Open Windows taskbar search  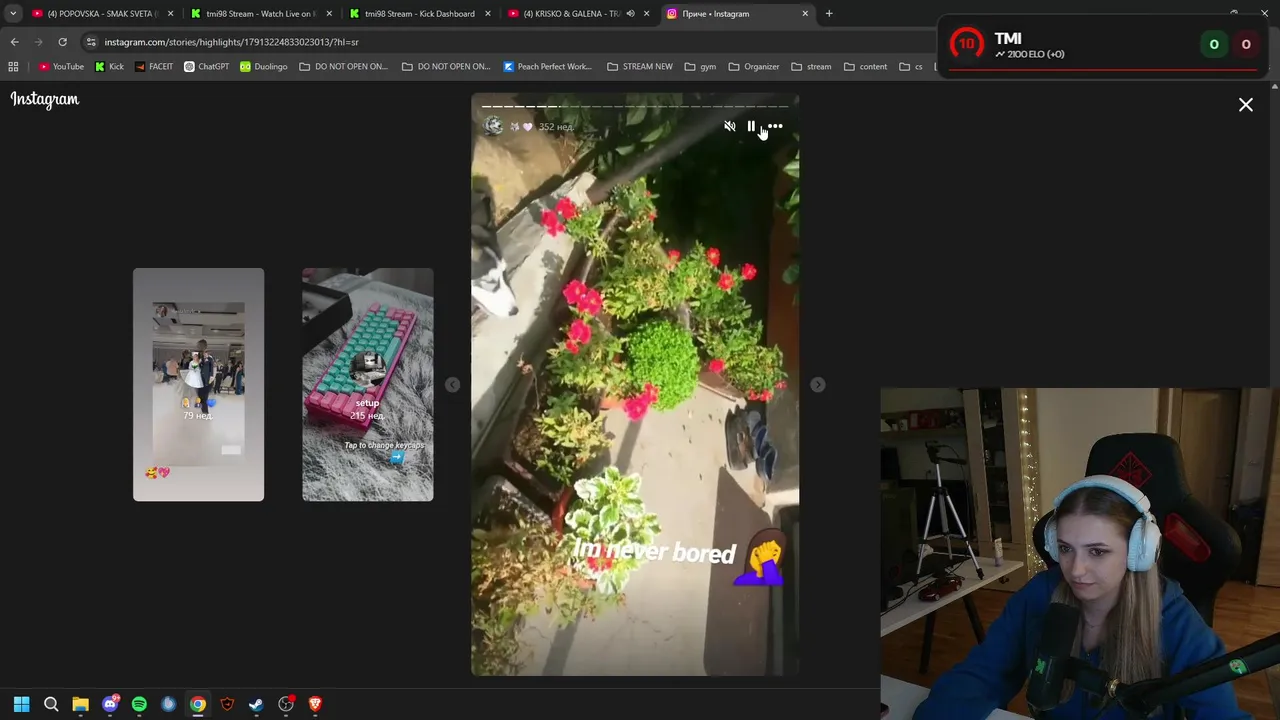point(51,704)
